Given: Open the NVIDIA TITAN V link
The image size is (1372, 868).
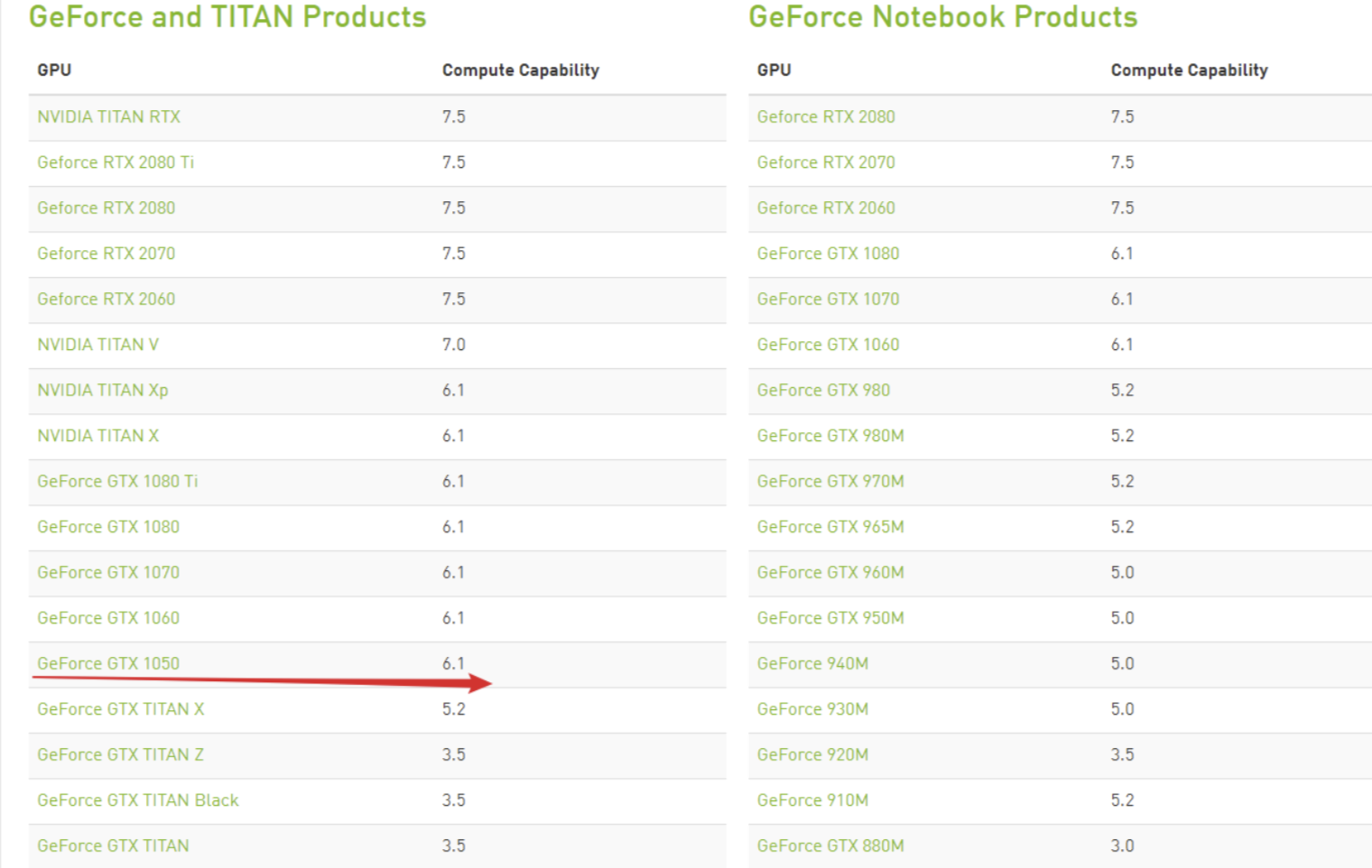Looking at the screenshot, I should tap(97, 345).
